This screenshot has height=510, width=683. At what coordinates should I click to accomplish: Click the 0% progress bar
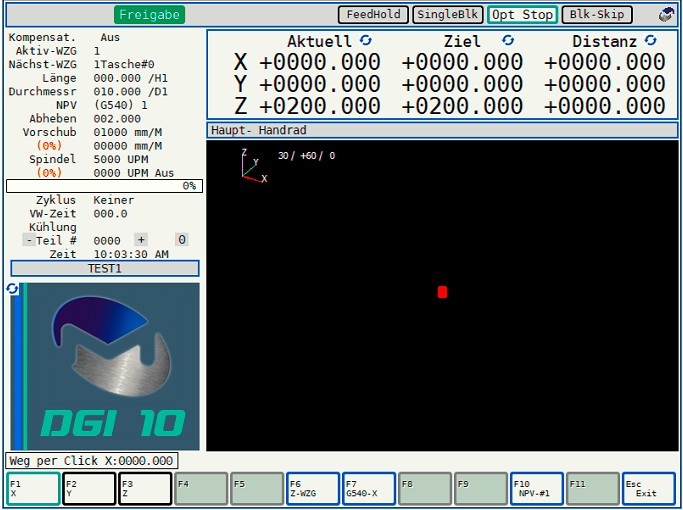click(104, 186)
